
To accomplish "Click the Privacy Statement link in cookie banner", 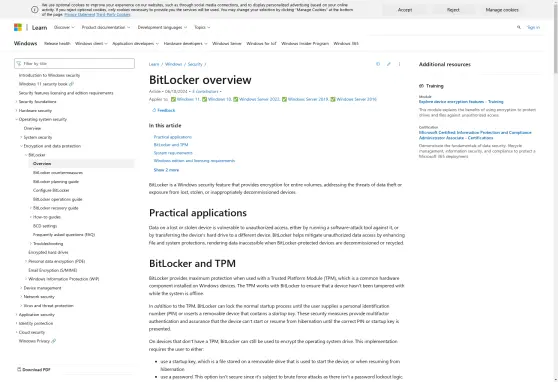I will pyautogui.click(x=79, y=15).
